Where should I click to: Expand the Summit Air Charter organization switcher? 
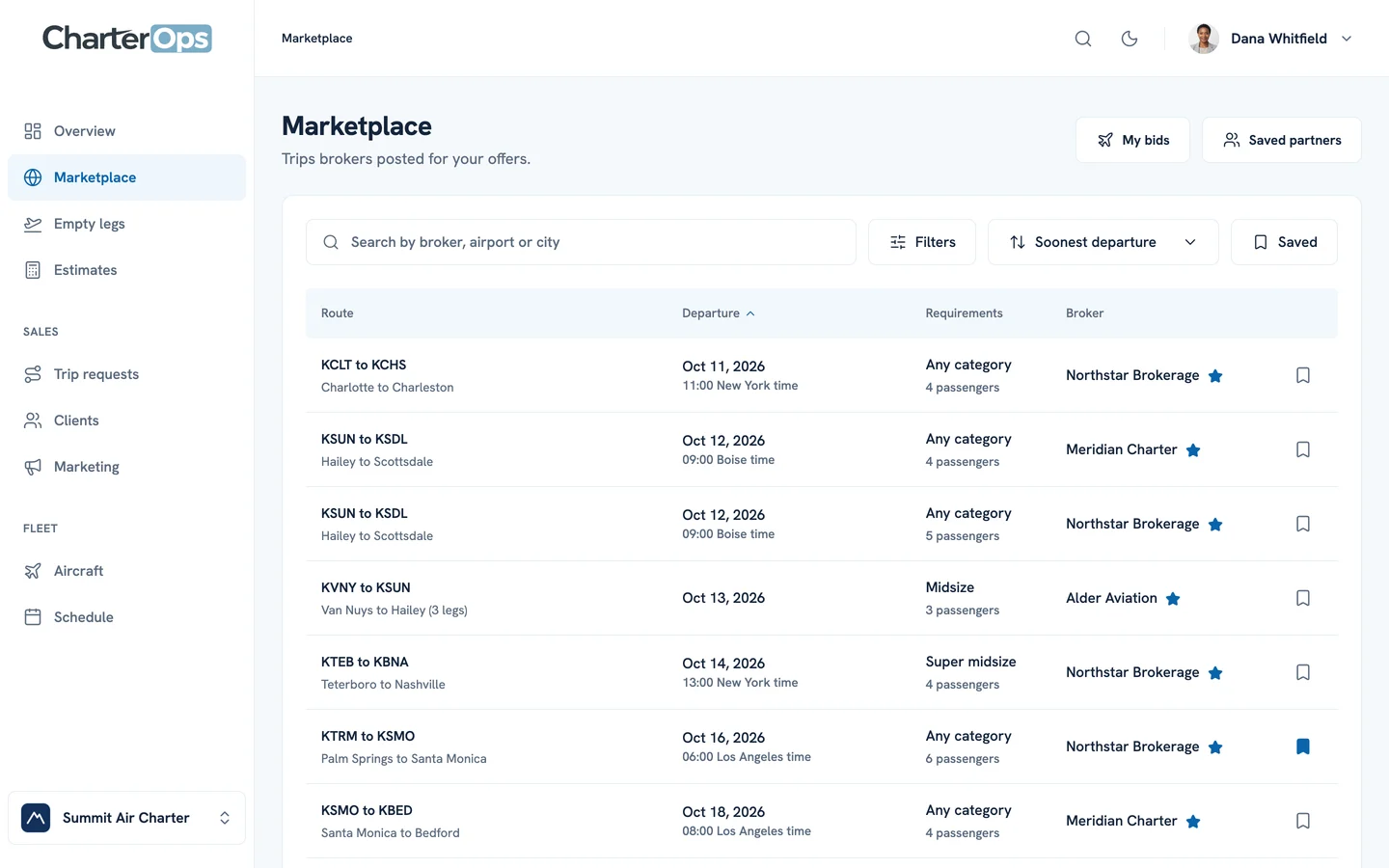coord(126,818)
